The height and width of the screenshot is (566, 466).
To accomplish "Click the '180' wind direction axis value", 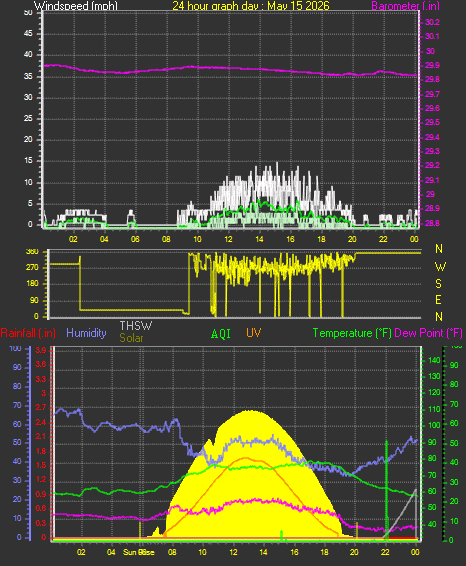I will 32,284.
